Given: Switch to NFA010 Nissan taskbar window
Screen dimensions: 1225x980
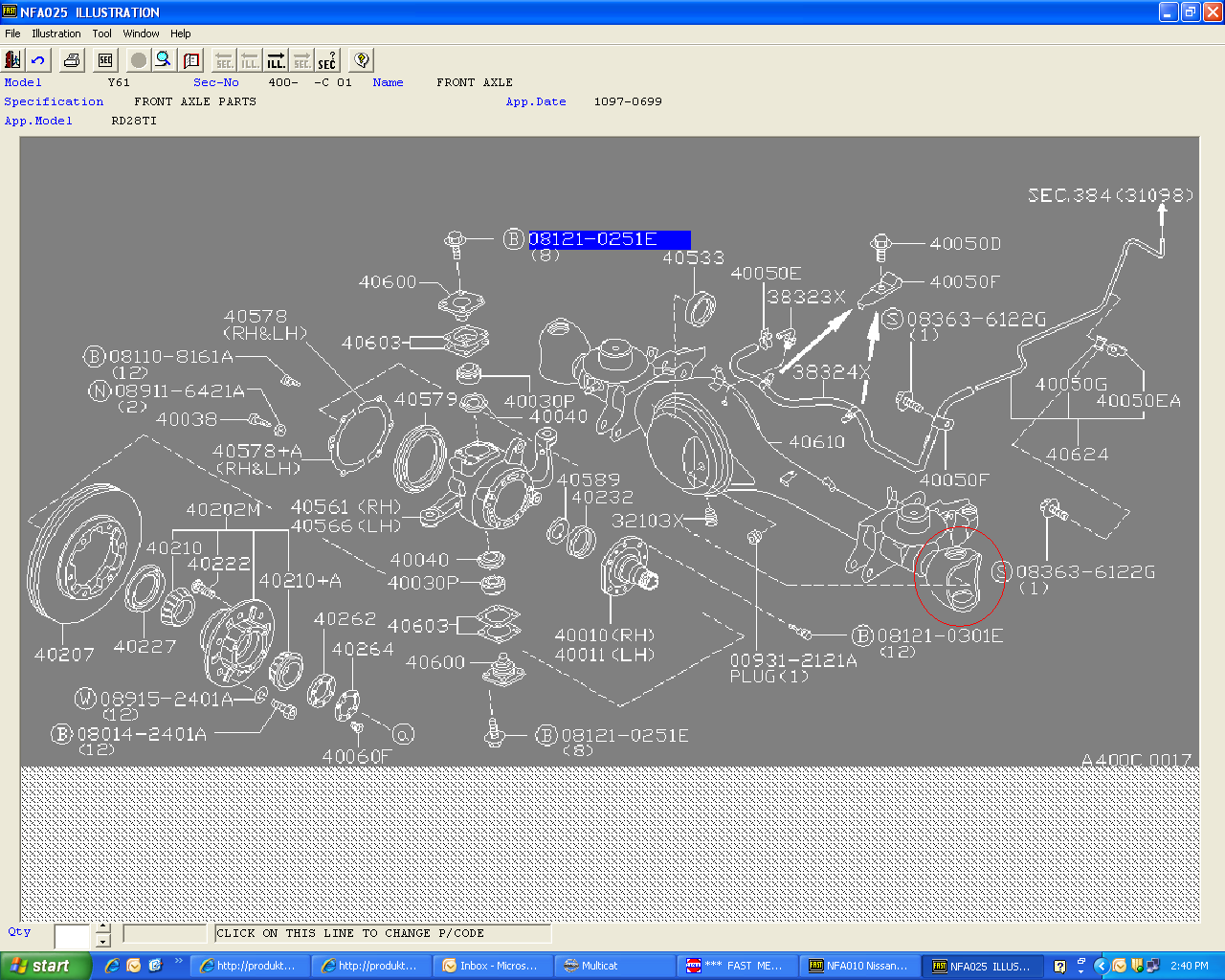Looking at the screenshot, I should point(857,966).
